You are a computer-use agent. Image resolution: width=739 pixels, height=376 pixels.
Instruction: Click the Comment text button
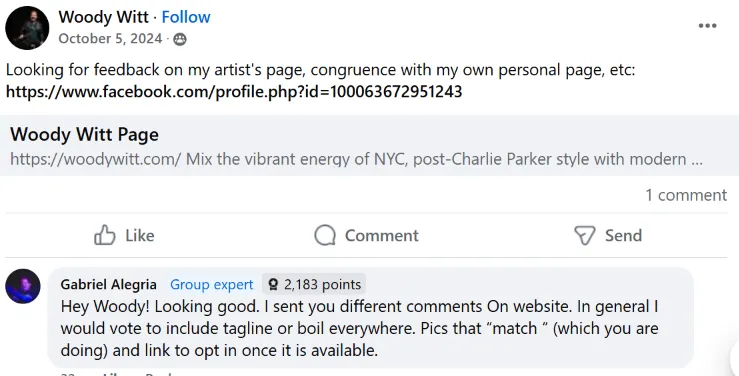click(x=381, y=235)
